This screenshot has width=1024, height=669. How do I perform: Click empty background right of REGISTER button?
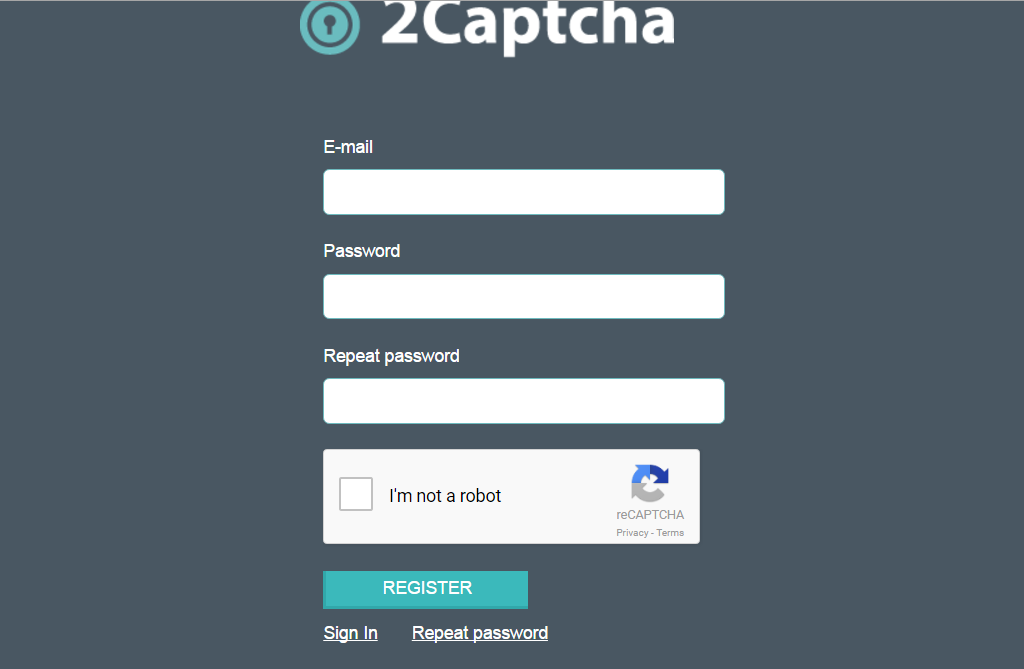[x=700, y=590]
